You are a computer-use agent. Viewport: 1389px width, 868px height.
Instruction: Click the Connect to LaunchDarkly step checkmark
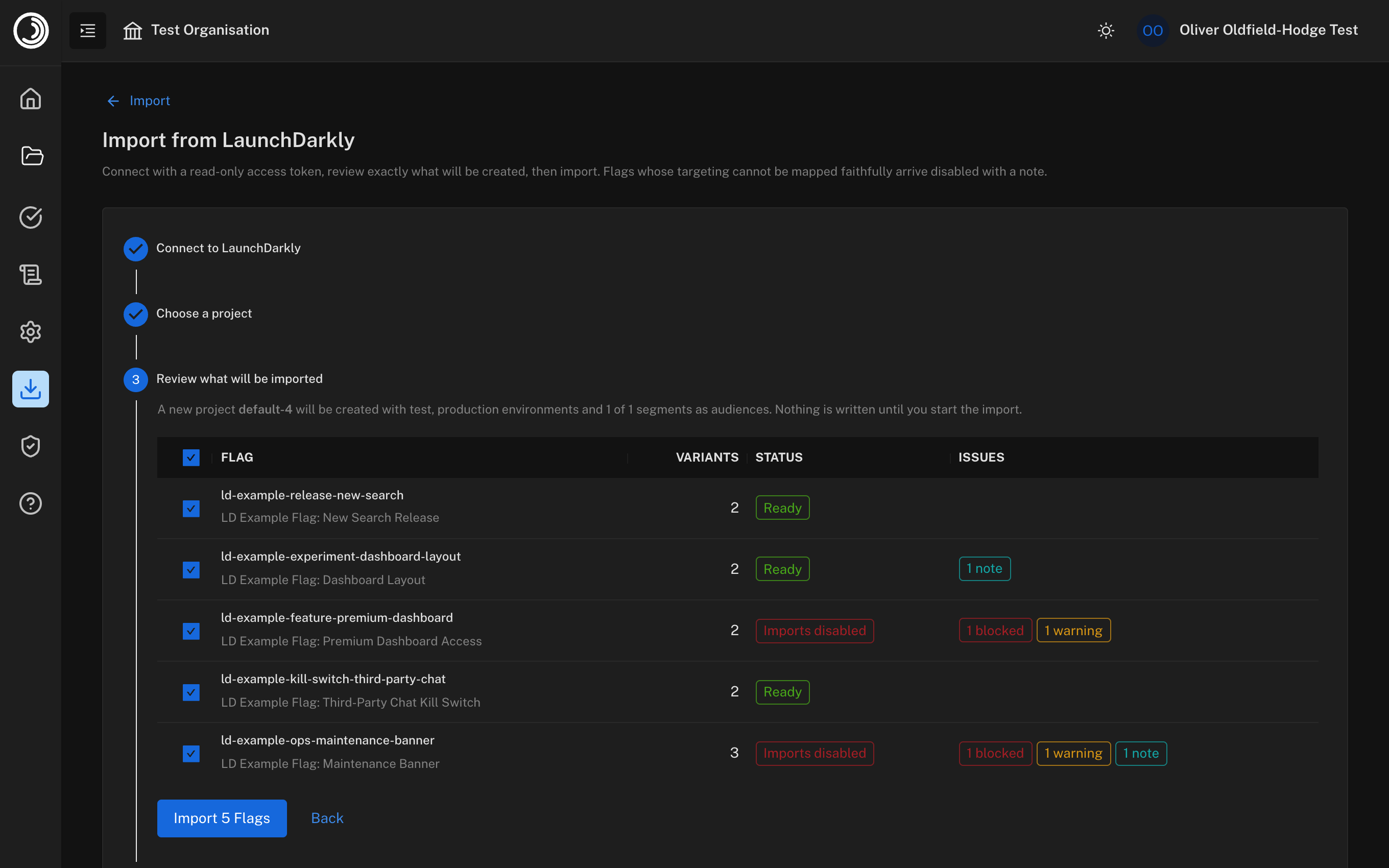135,249
